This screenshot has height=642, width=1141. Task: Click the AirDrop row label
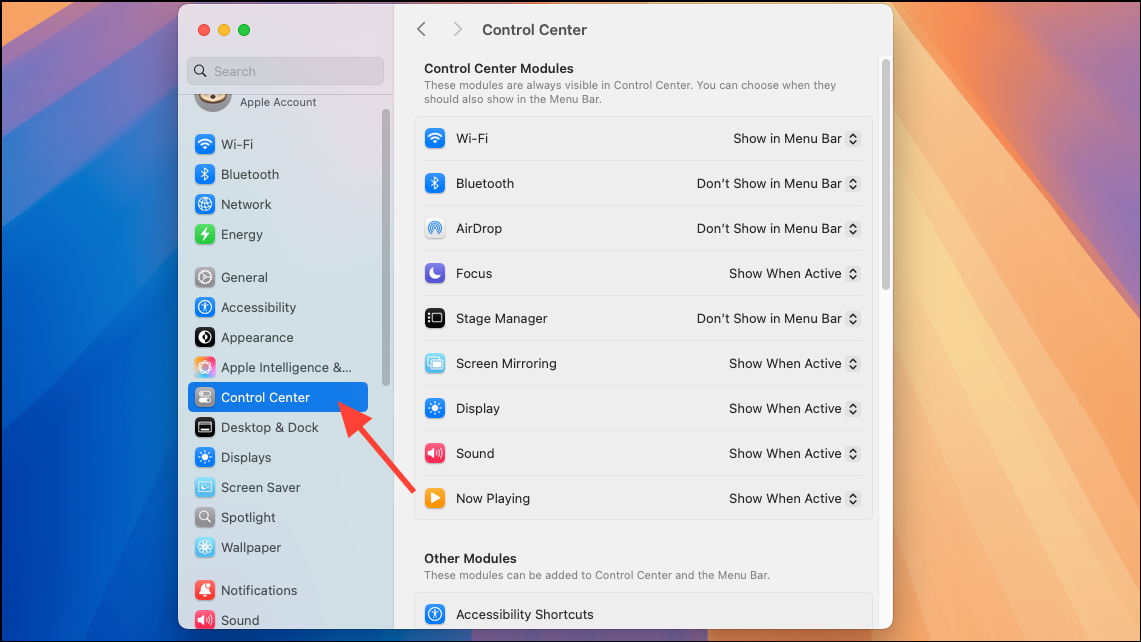point(479,229)
